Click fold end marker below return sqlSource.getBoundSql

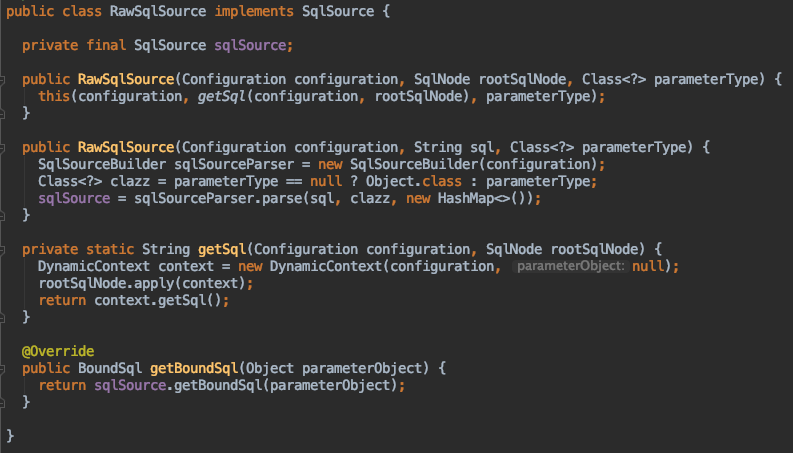tap(5, 402)
